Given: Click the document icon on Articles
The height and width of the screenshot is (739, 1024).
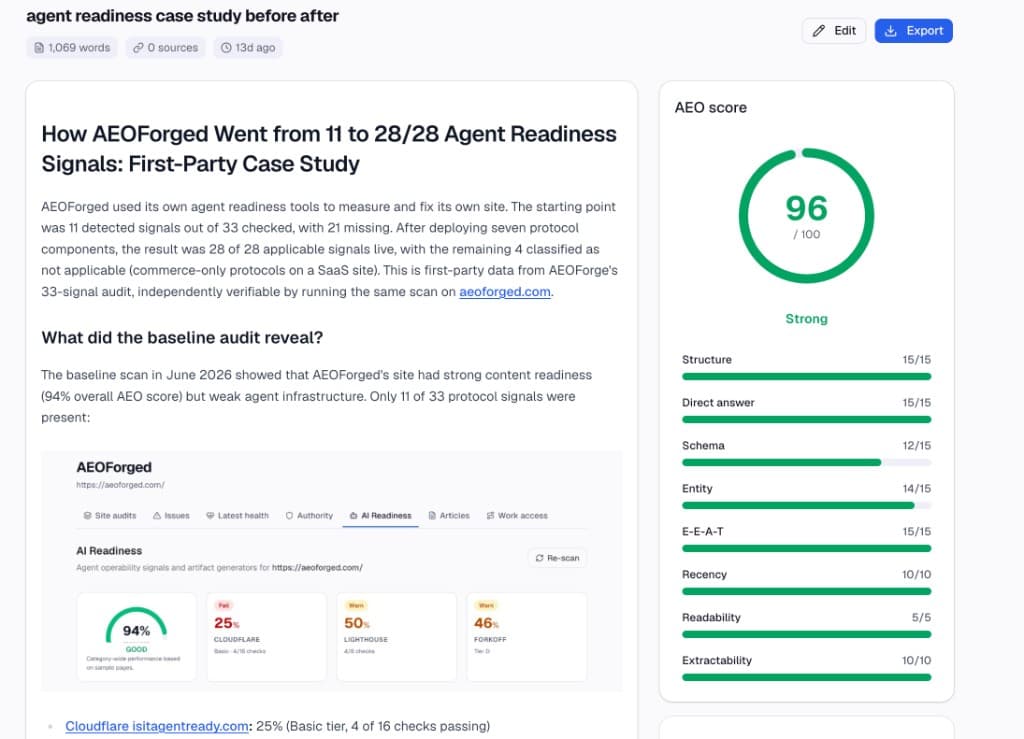Looking at the screenshot, I should 432,516.
